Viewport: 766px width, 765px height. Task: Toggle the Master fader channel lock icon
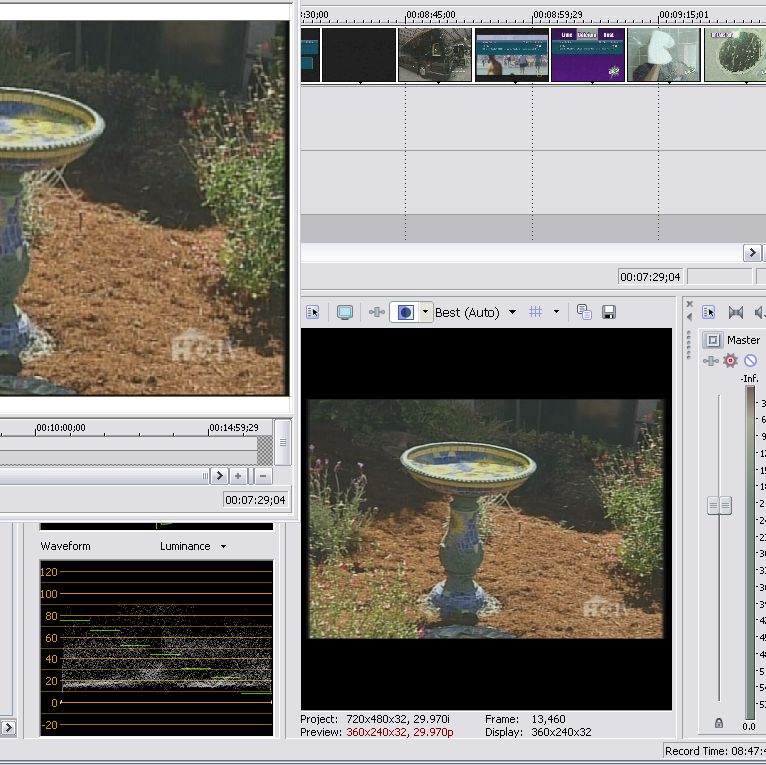pyautogui.click(x=719, y=723)
